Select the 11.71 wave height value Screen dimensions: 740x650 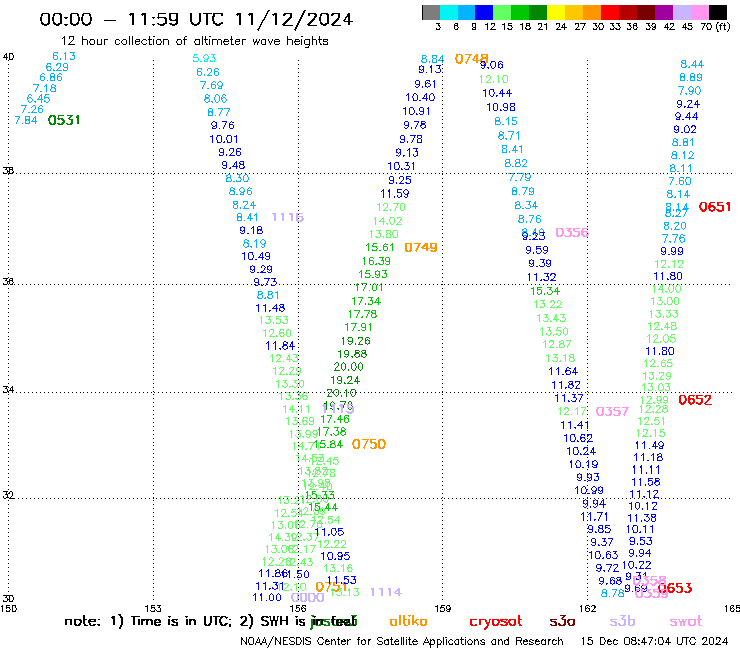click(594, 517)
